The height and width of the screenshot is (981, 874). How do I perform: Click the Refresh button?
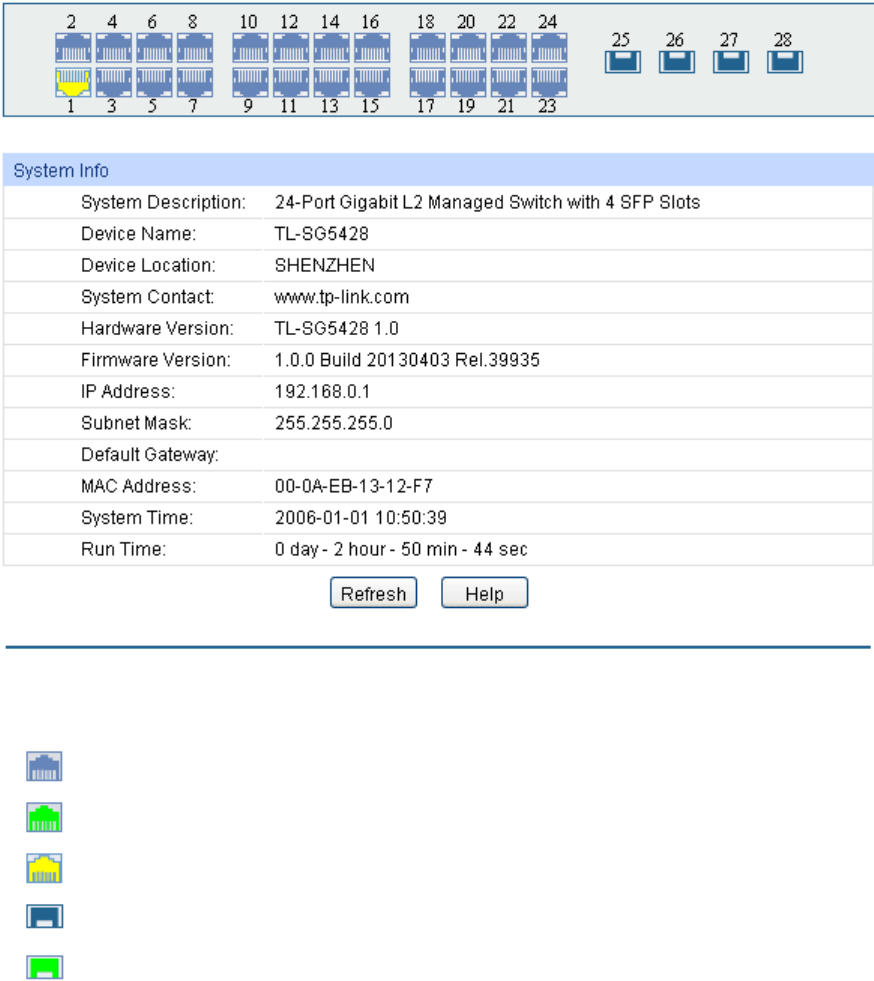pyautogui.click(x=373, y=592)
